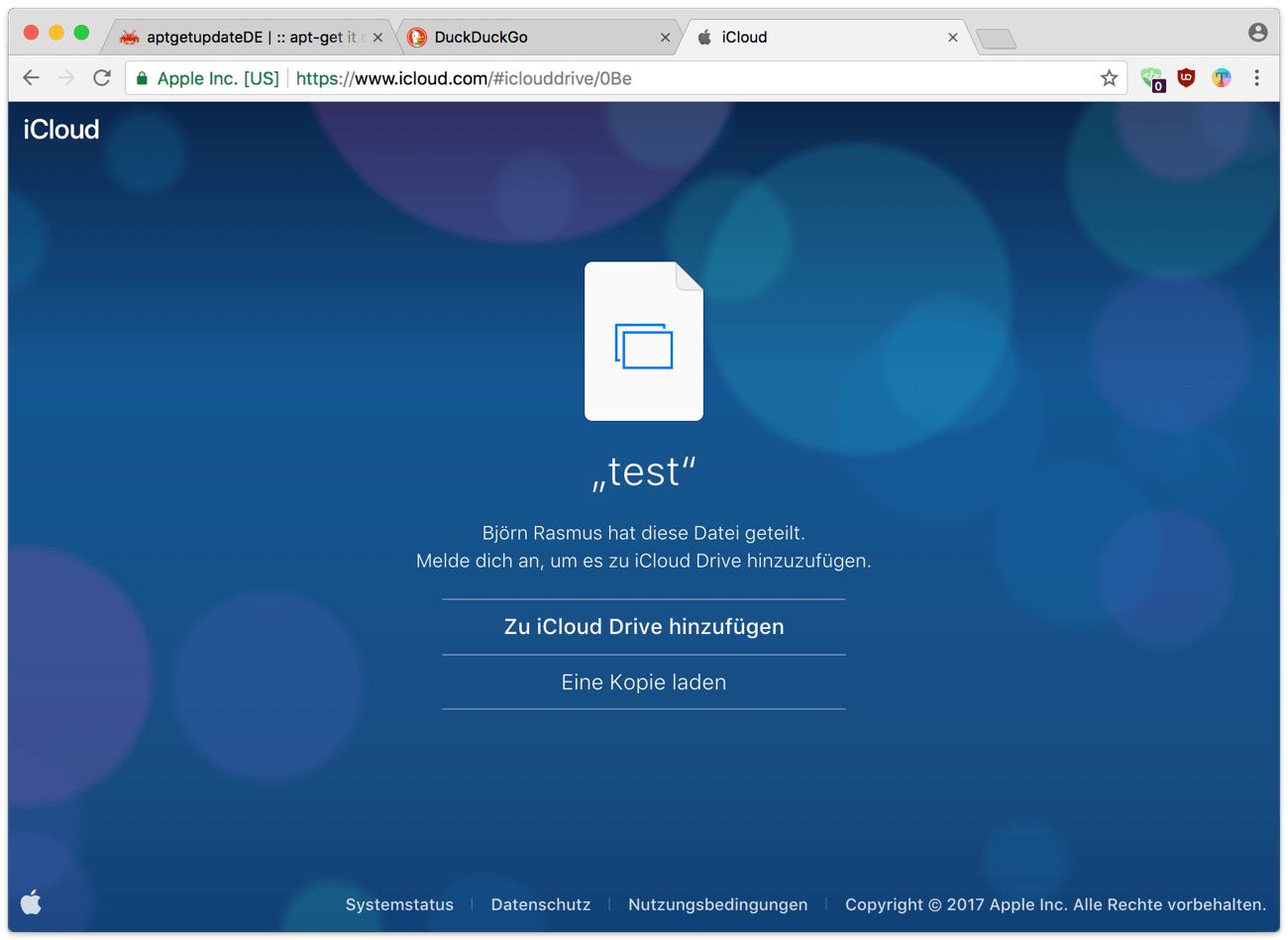Open the Systemstatus footer link
The width and height of the screenshot is (1288, 940).
pos(399,904)
